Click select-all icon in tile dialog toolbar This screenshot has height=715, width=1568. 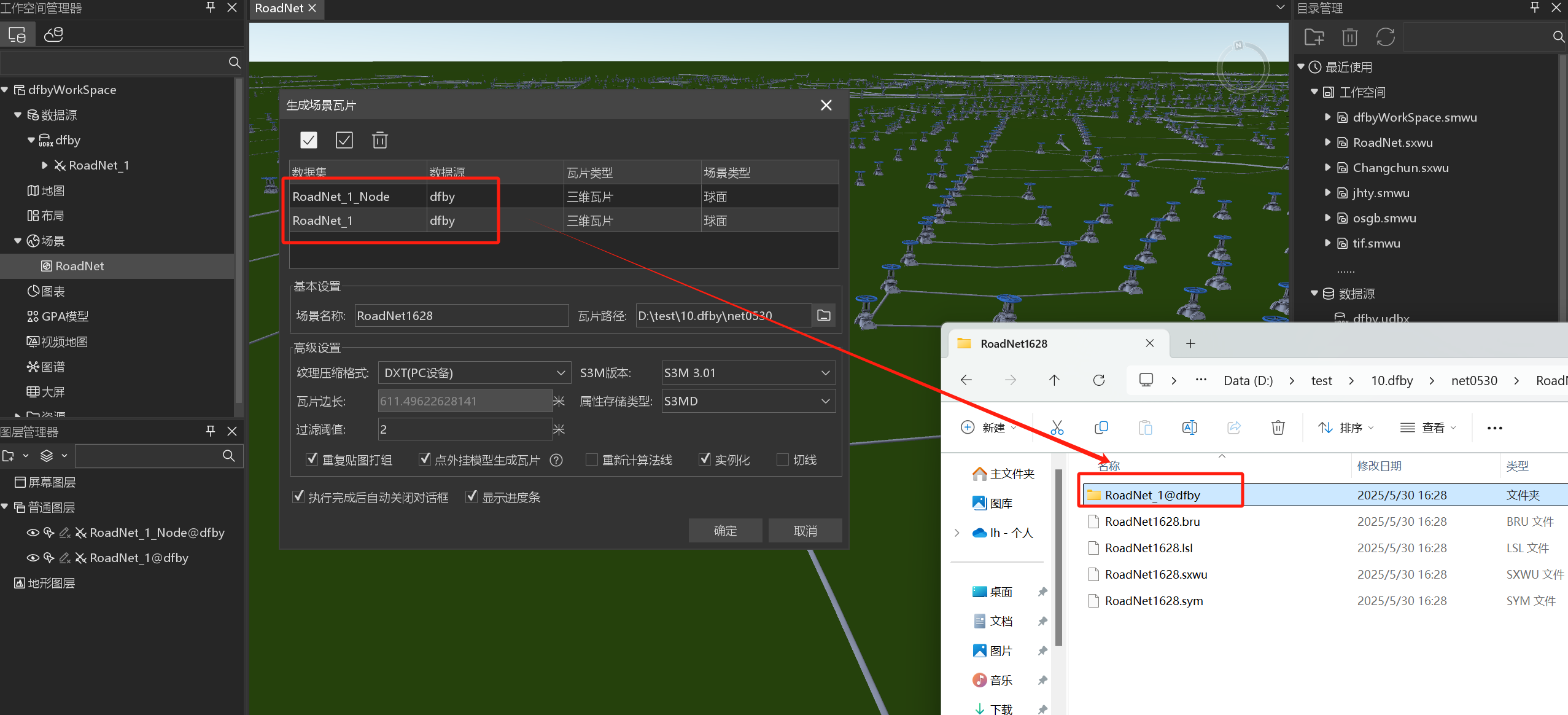[x=309, y=140]
